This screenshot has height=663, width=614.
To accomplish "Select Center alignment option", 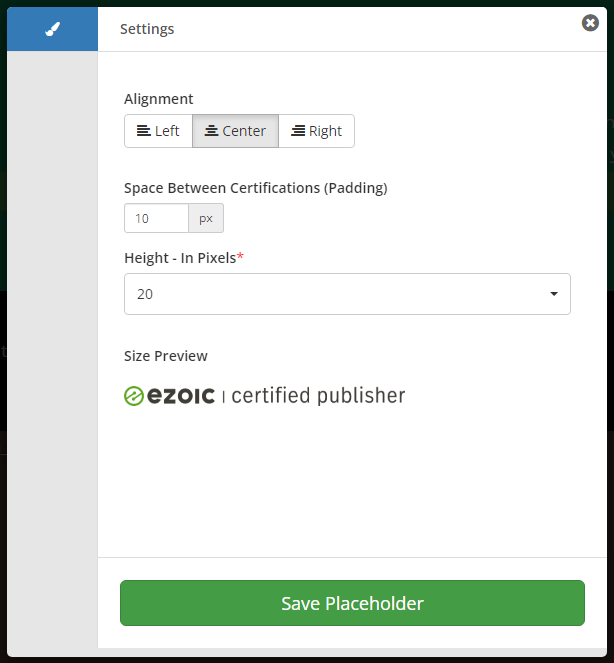I will pyautogui.click(x=235, y=131).
